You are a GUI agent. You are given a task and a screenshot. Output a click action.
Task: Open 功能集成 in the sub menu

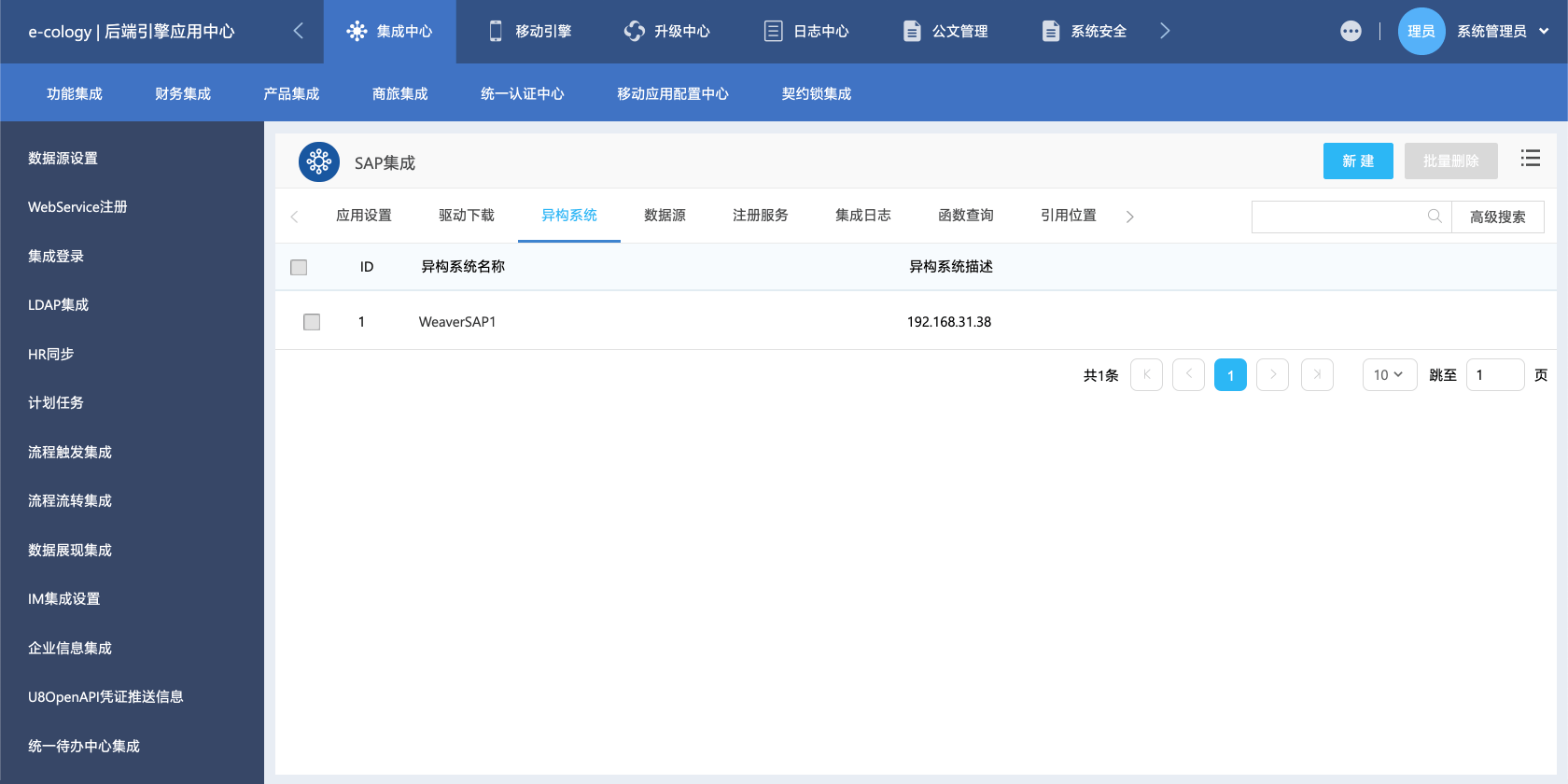tap(75, 93)
